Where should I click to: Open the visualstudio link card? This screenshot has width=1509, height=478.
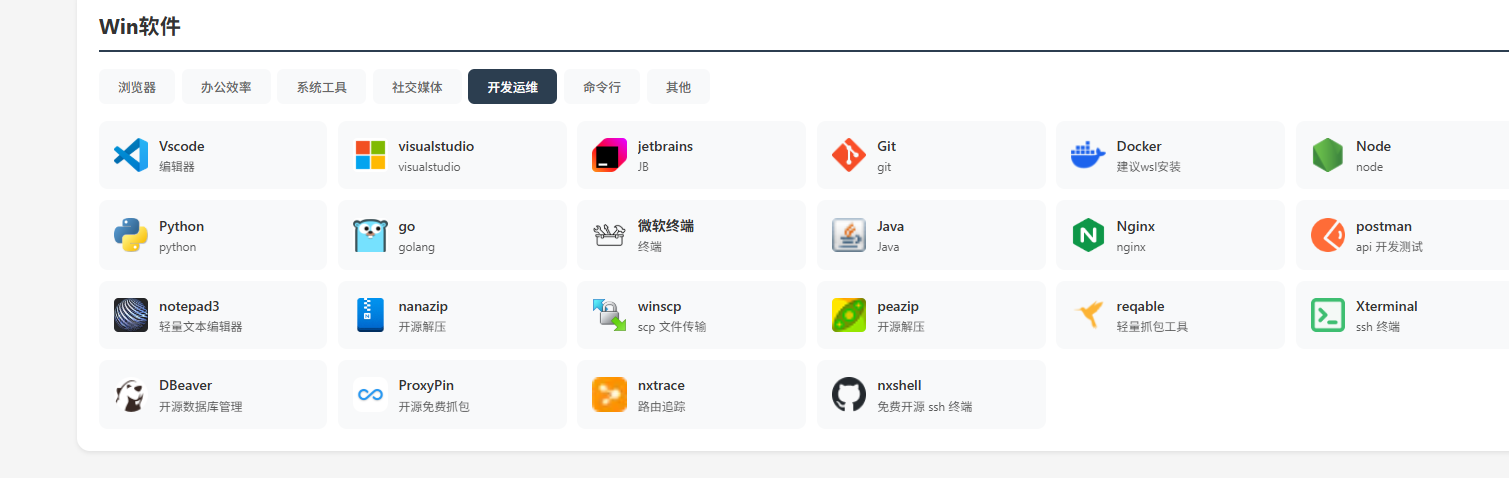click(452, 155)
